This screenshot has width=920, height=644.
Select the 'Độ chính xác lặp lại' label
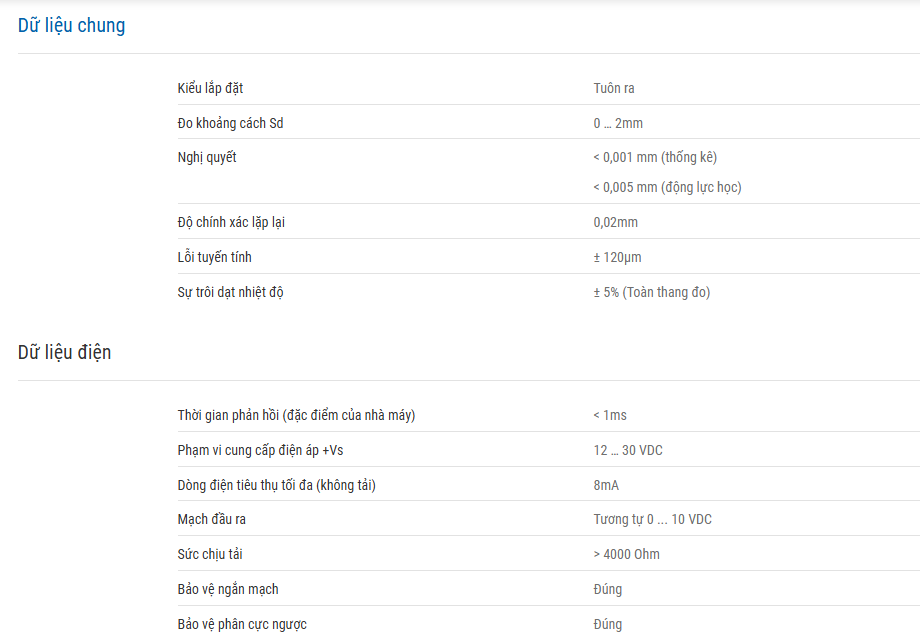(231, 222)
